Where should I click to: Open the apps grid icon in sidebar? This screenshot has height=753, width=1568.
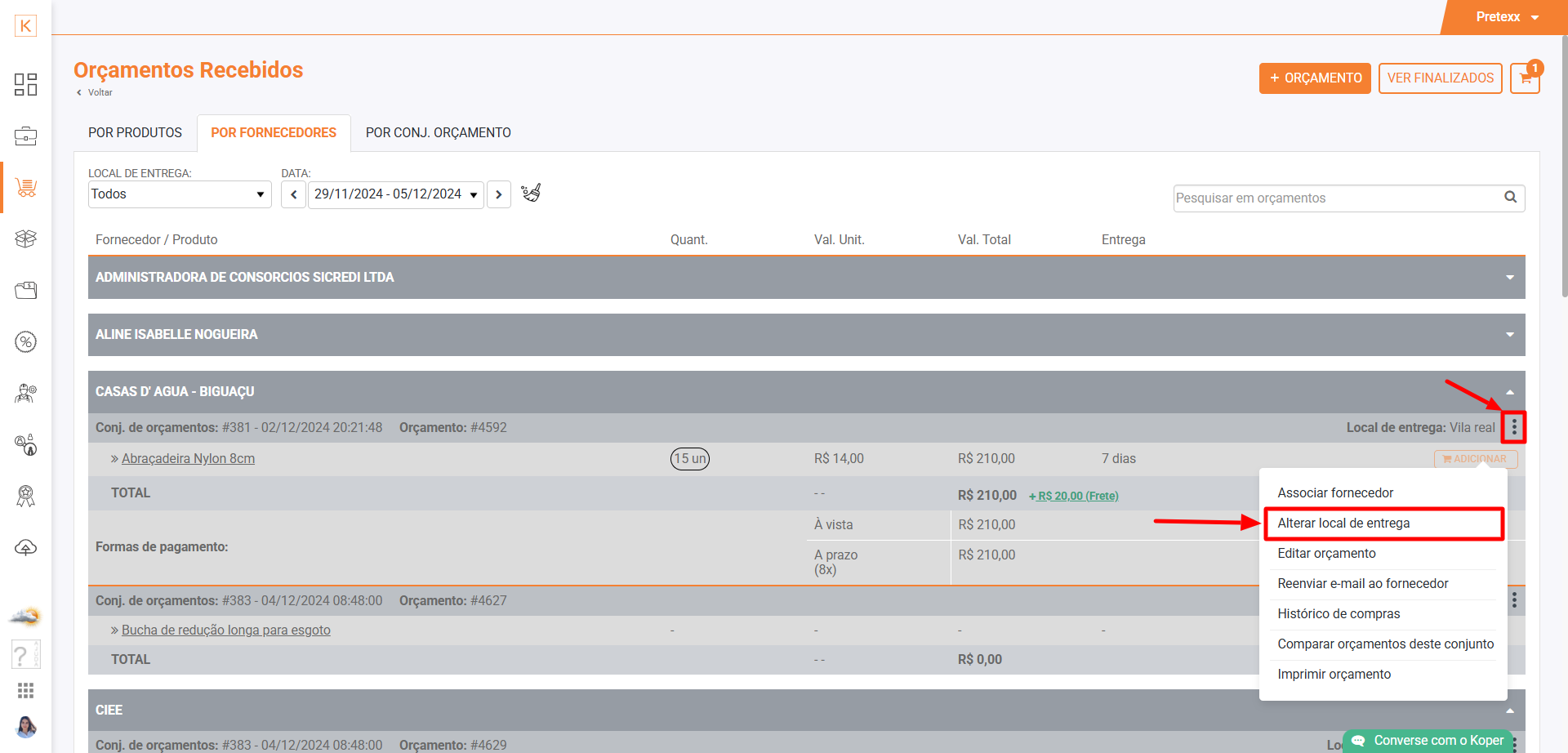25,691
